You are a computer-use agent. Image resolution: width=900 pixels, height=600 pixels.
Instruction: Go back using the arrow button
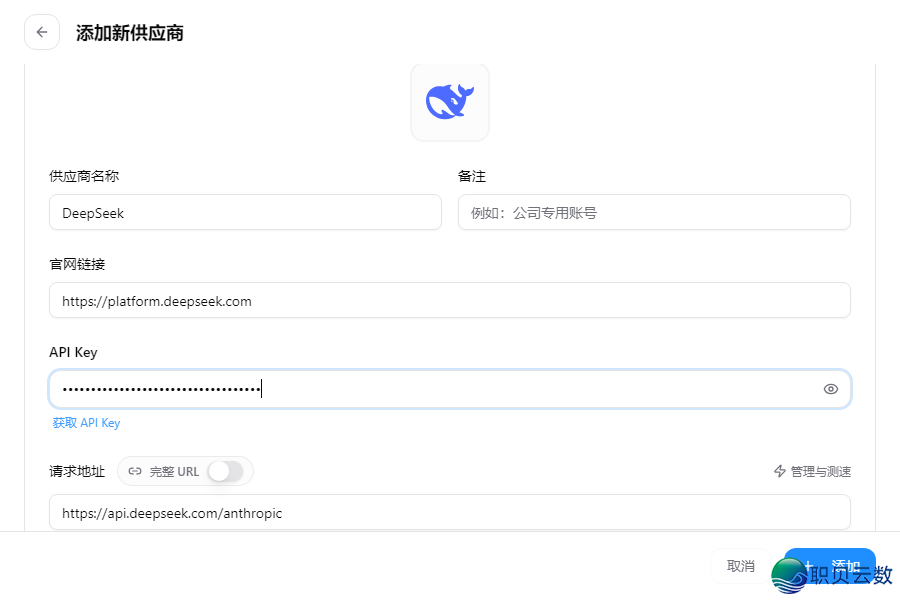(x=42, y=32)
